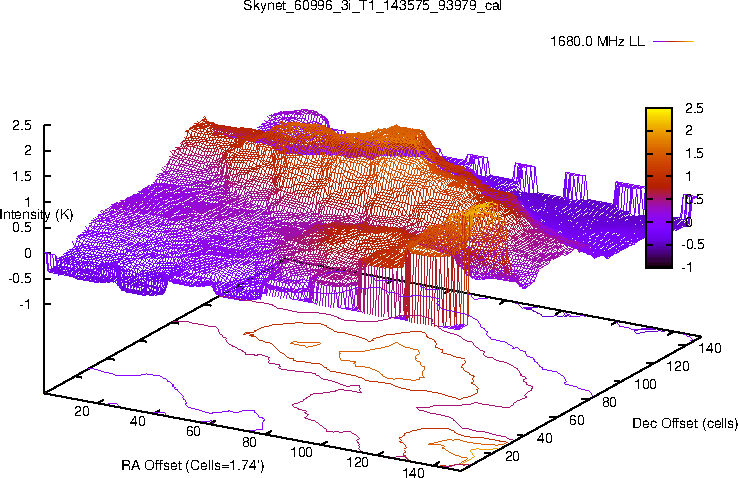Viewport: 738px width, 478px height.
Task: Click the 2.5 tick on Intensity axis
Action: (22, 126)
